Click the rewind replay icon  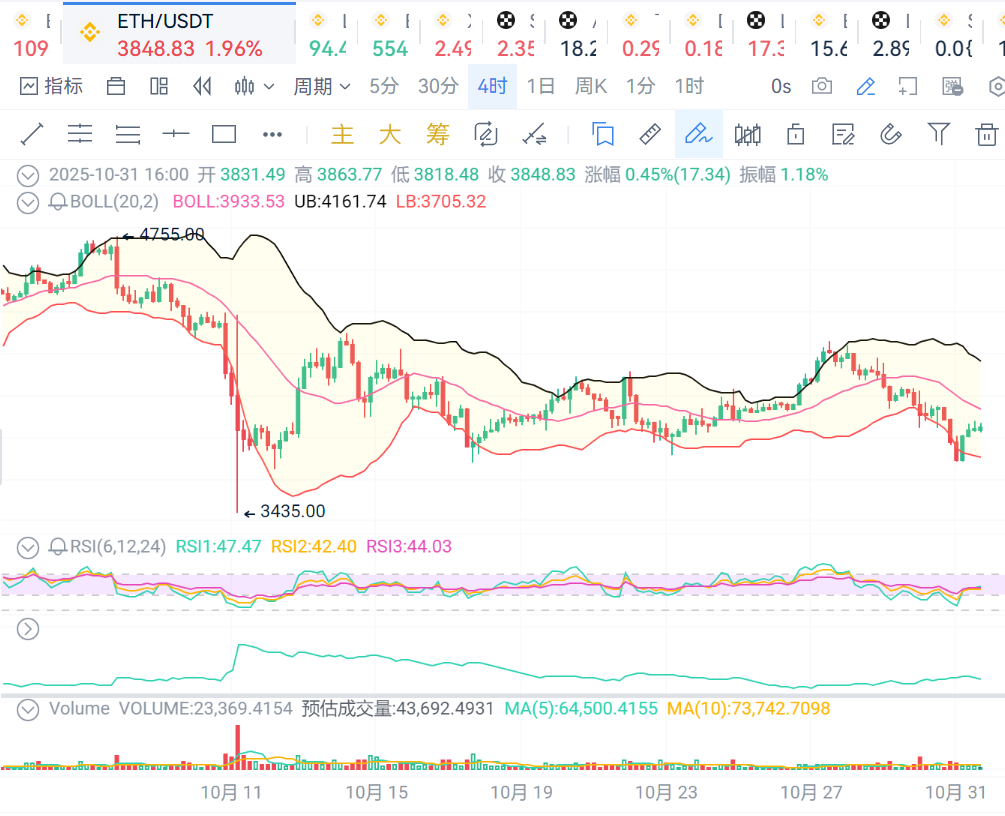coord(202,87)
